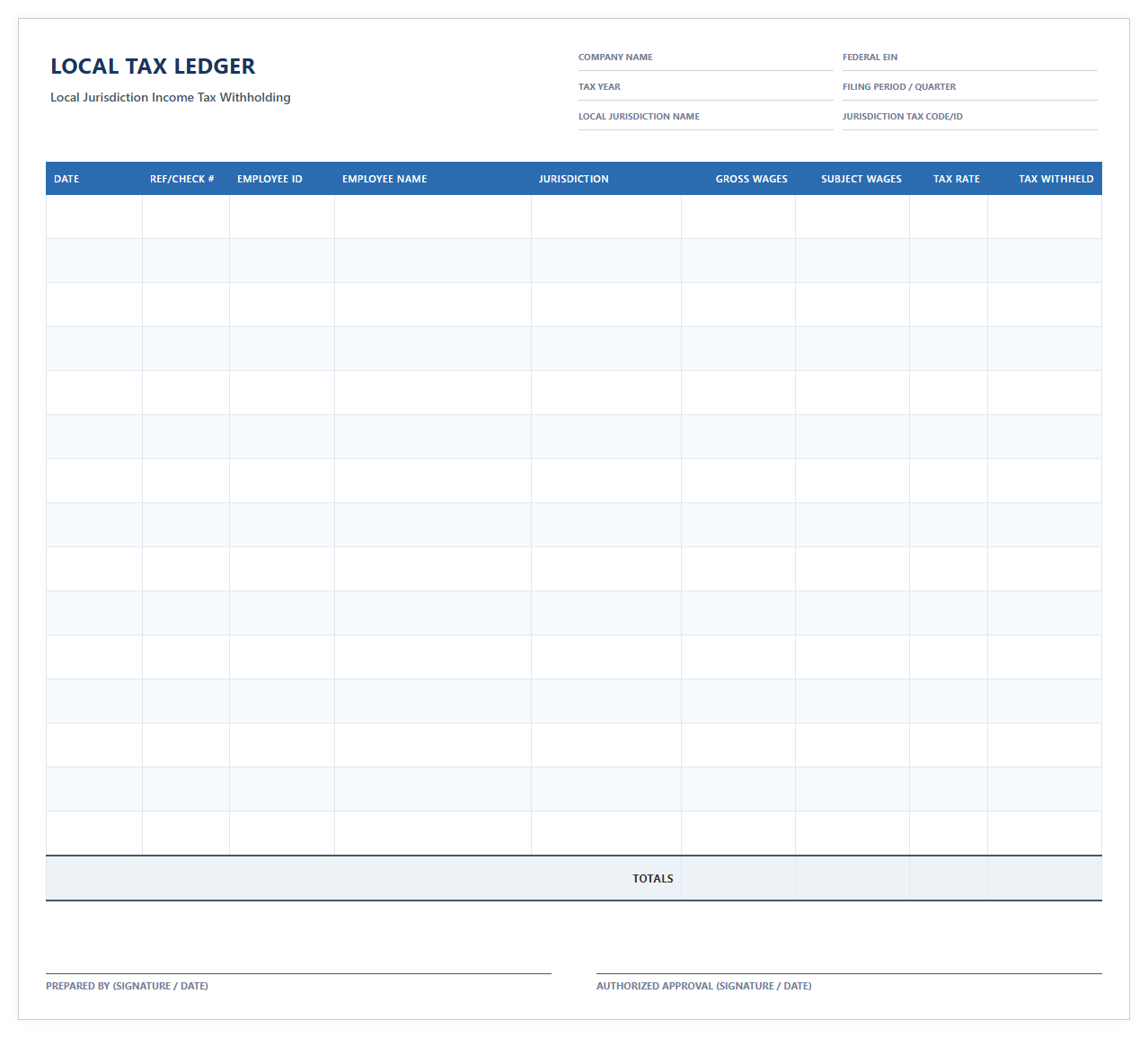Click the TAX RATE column header
Screen dimensions: 1148x1038
(x=949, y=179)
